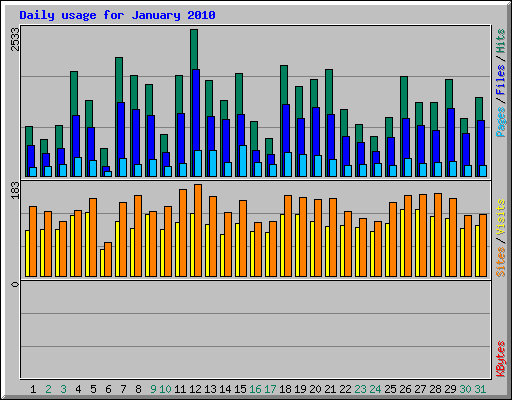Click the 183 axis label

(x=16, y=191)
